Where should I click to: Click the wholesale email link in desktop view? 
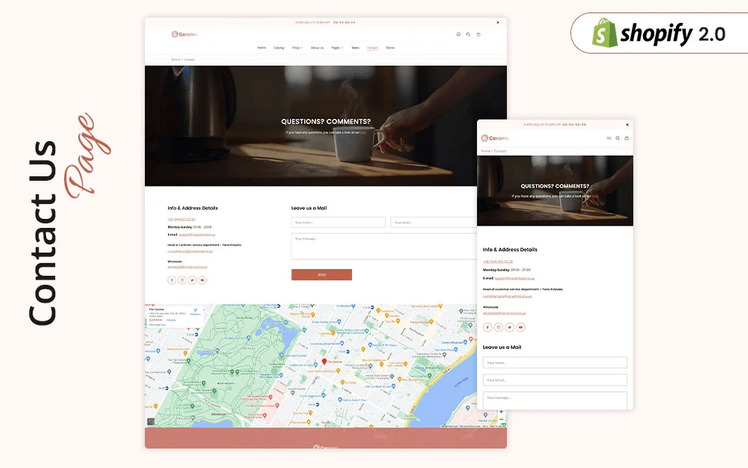point(187,267)
